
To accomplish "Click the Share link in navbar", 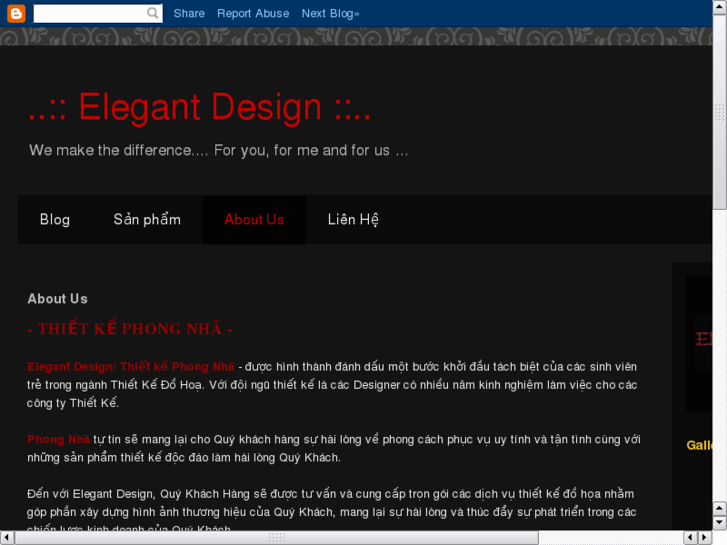I will point(189,13).
